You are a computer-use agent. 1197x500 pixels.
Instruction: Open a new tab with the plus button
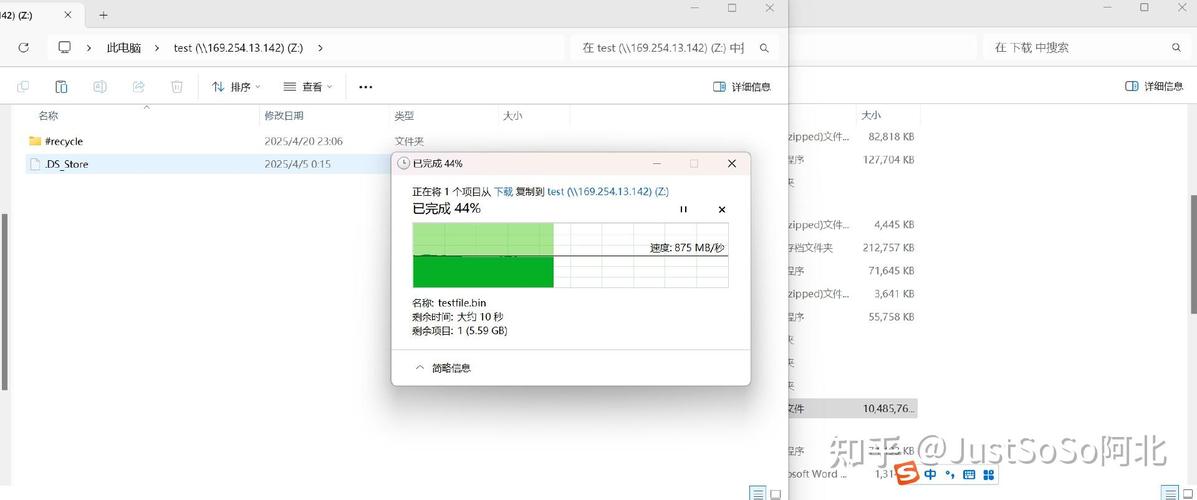pyautogui.click(x=104, y=15)
